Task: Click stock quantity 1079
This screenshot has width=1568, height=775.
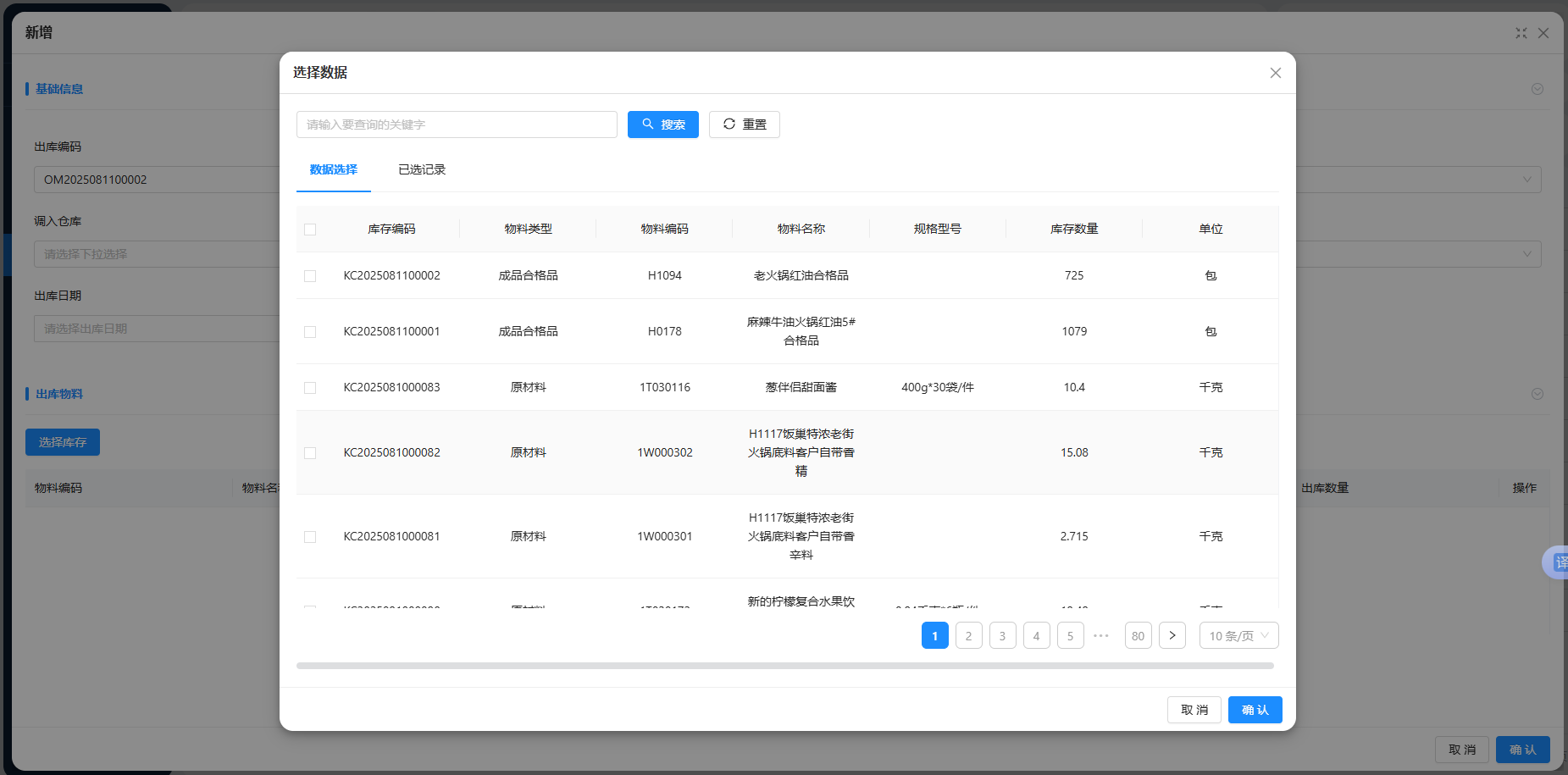Action: (1074, 331)
